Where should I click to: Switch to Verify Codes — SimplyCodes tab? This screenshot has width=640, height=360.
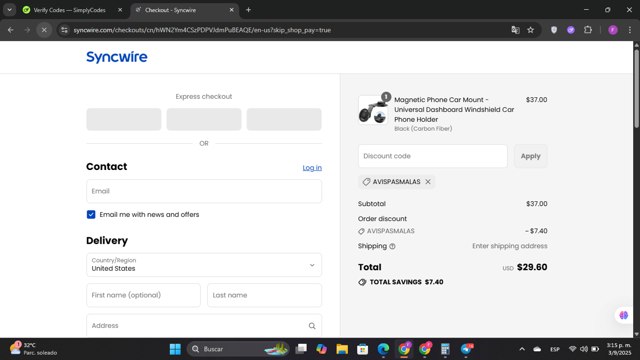click(69, 10)
